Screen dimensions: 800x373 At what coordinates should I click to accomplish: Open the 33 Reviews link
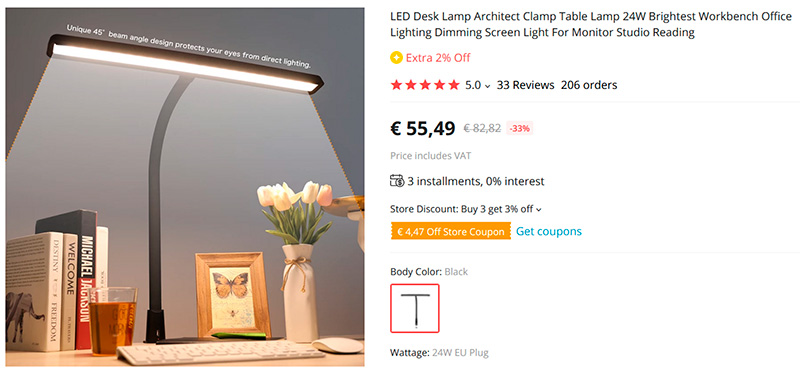[526, 85]
